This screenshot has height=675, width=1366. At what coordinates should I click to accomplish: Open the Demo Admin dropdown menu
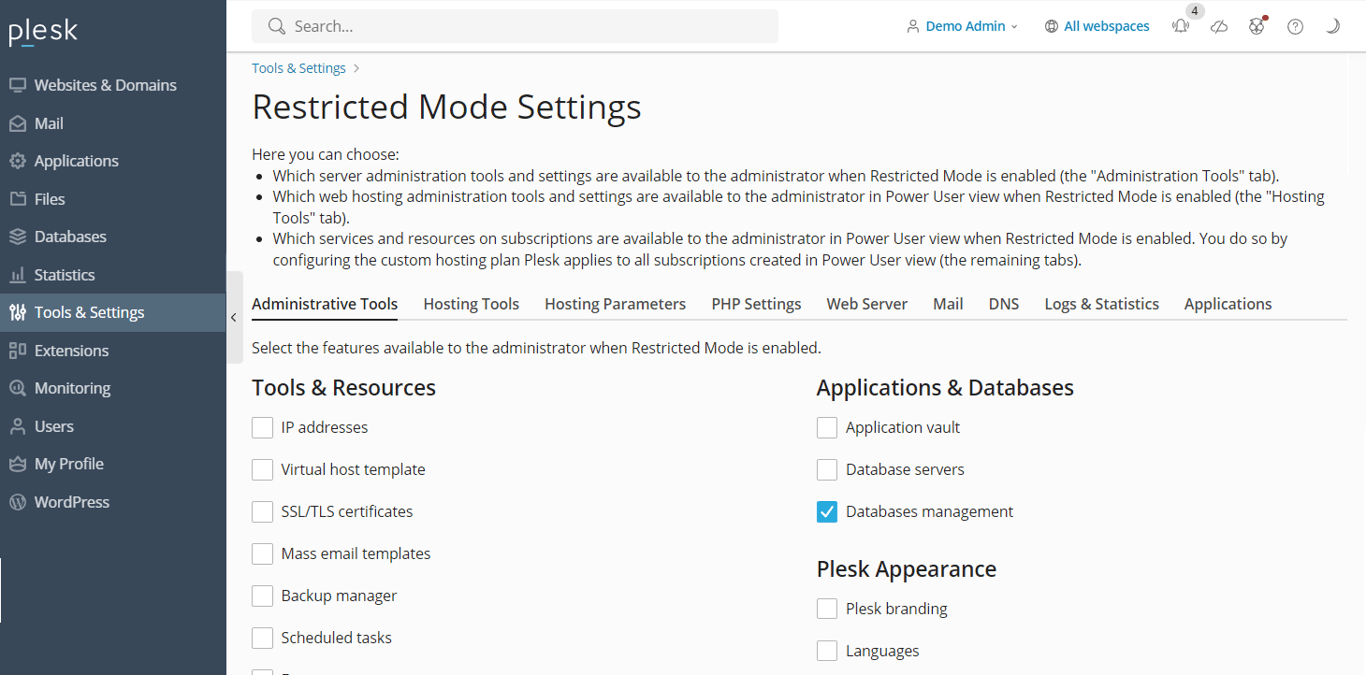pyautogui.click(x=962, y=26)
